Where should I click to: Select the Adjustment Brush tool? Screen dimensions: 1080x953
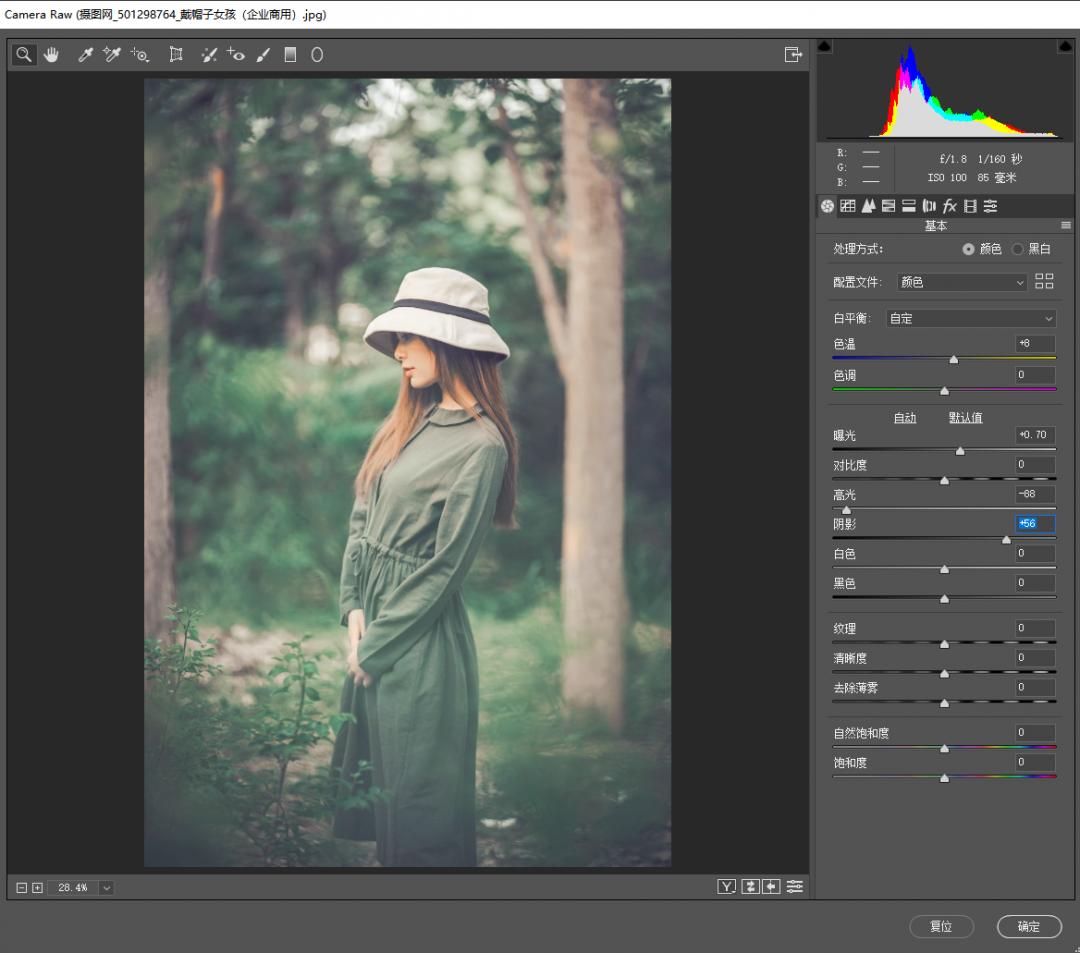[x=263, y=55]
